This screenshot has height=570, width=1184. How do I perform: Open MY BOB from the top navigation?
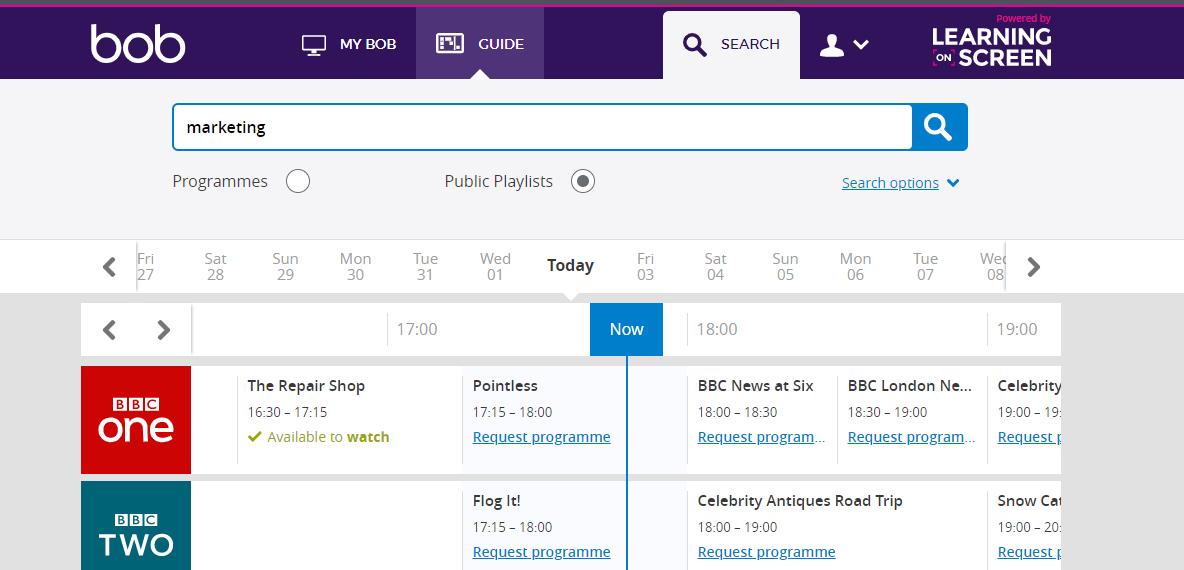click(349, 44)
